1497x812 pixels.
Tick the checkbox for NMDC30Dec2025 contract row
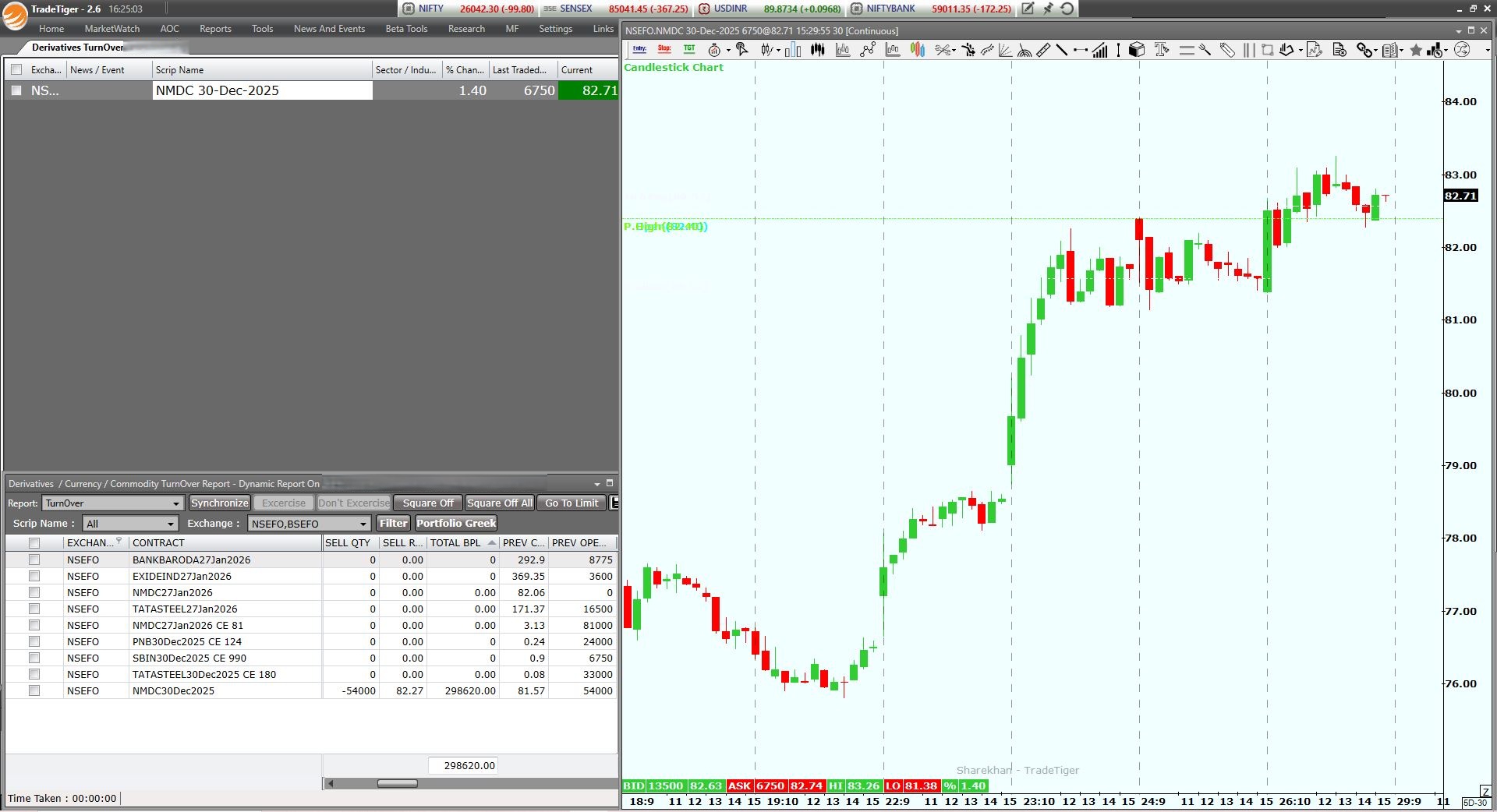[x=34, y=690]
